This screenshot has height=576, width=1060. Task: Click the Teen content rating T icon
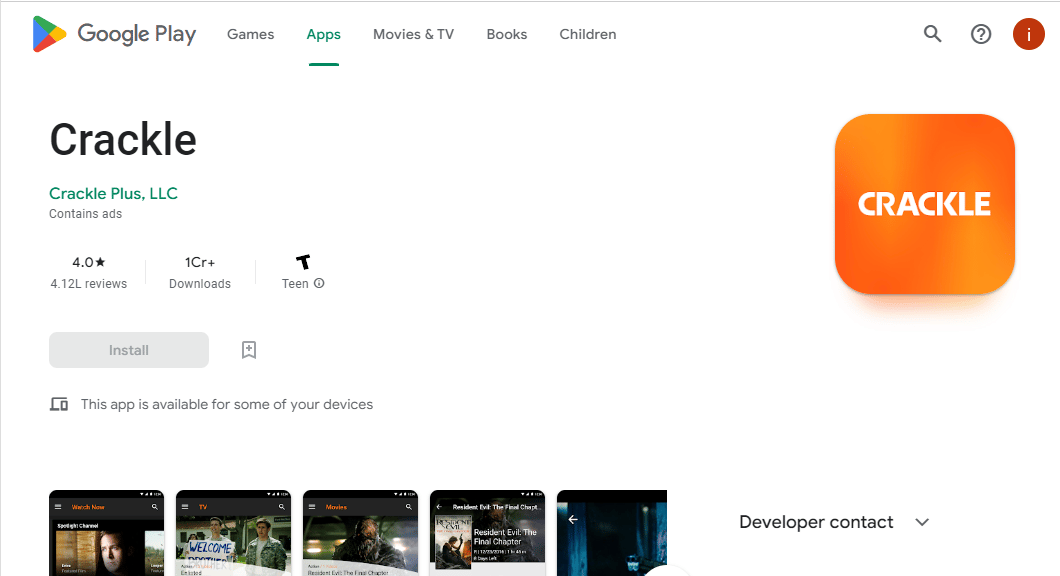303,262
